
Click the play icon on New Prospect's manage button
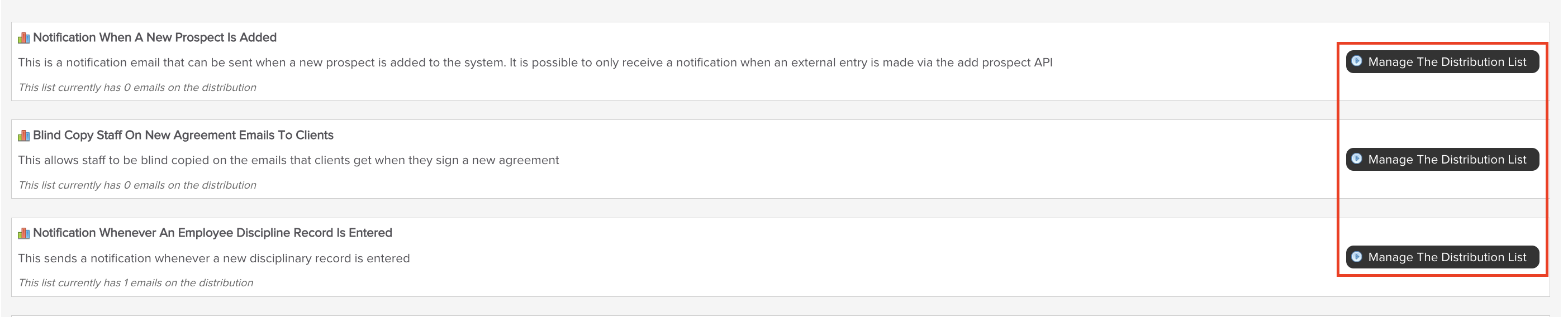pos(1357,61)
